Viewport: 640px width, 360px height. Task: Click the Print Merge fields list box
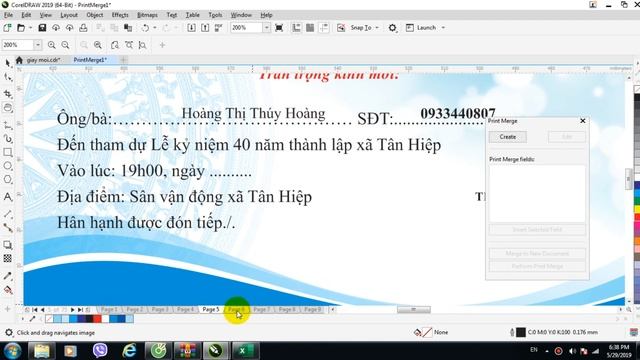click(537, 193)
